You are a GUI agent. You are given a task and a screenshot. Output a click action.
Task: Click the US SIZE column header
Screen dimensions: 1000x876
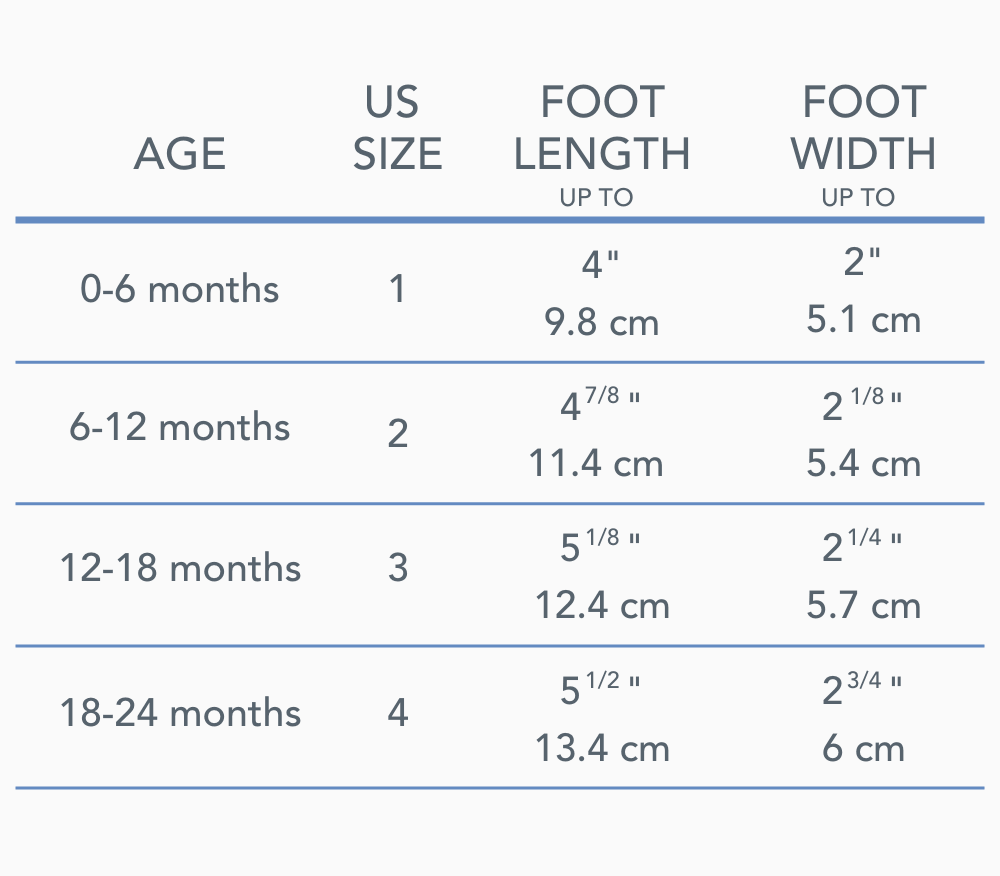[x=397, y=128]
